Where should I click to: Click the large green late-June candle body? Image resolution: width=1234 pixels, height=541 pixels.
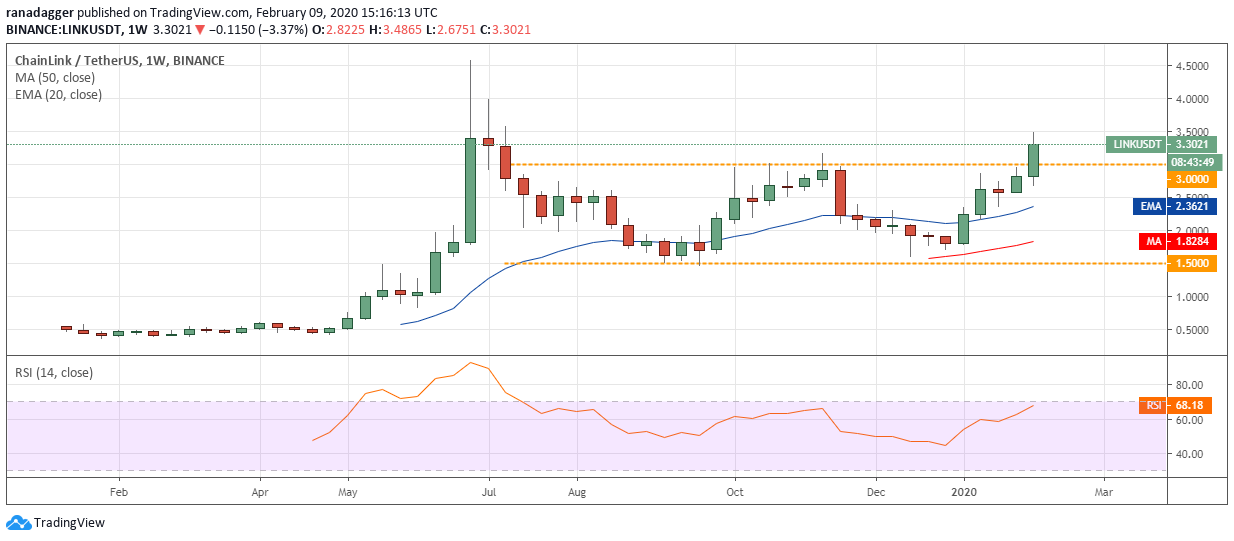click(x=470, y=190)
